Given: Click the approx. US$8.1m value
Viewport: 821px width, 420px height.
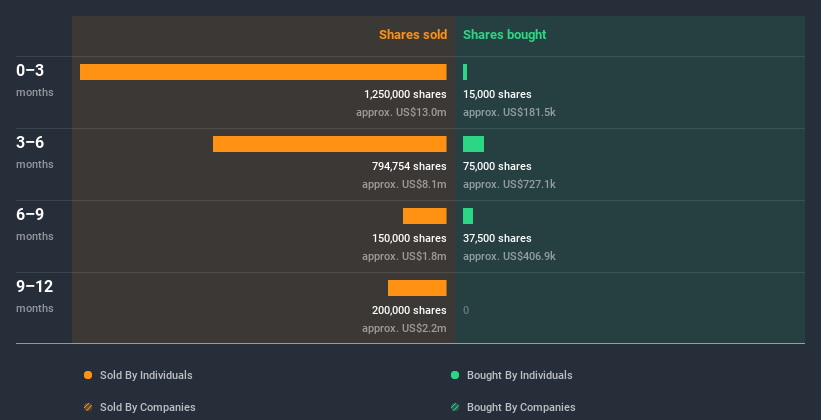Looking at the screenshot, I should [x=404, y=184].
